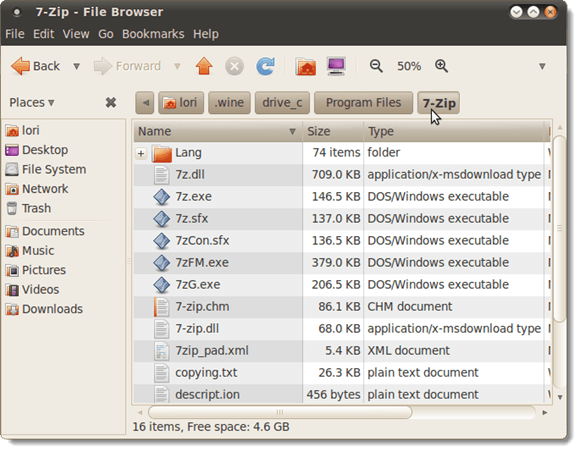Click the Forward navigation button
This screenshot has width=580, height=452.
[x=127, y=67]
